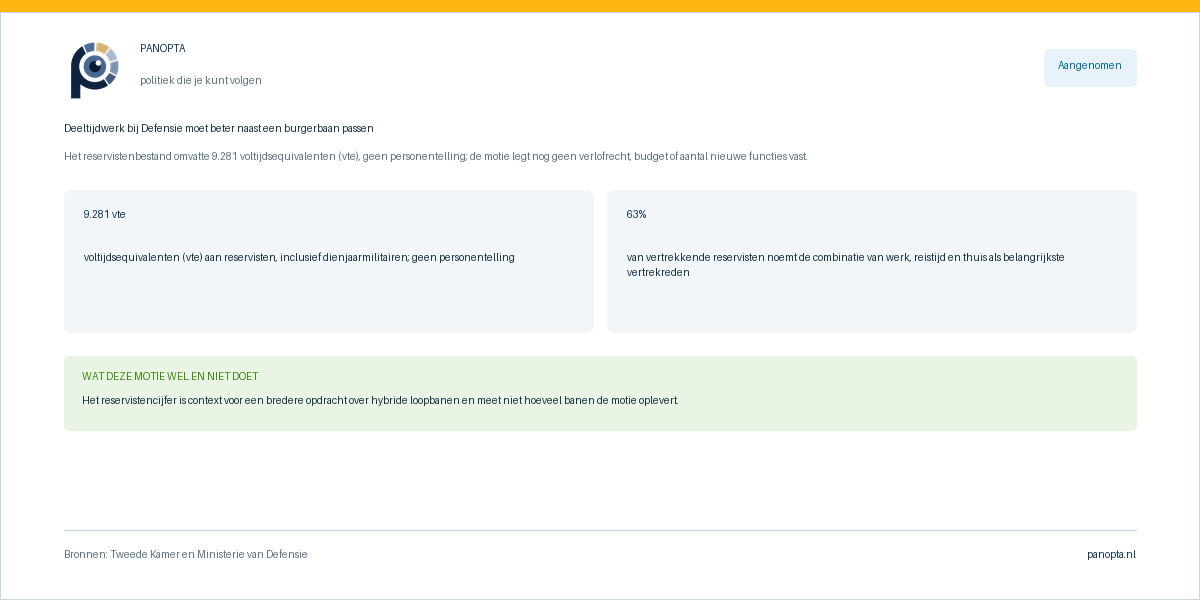This screenshot has height=600, width=1200.
Task: Click the green 'Wat deze motie' info box
Action: point(600,393)
